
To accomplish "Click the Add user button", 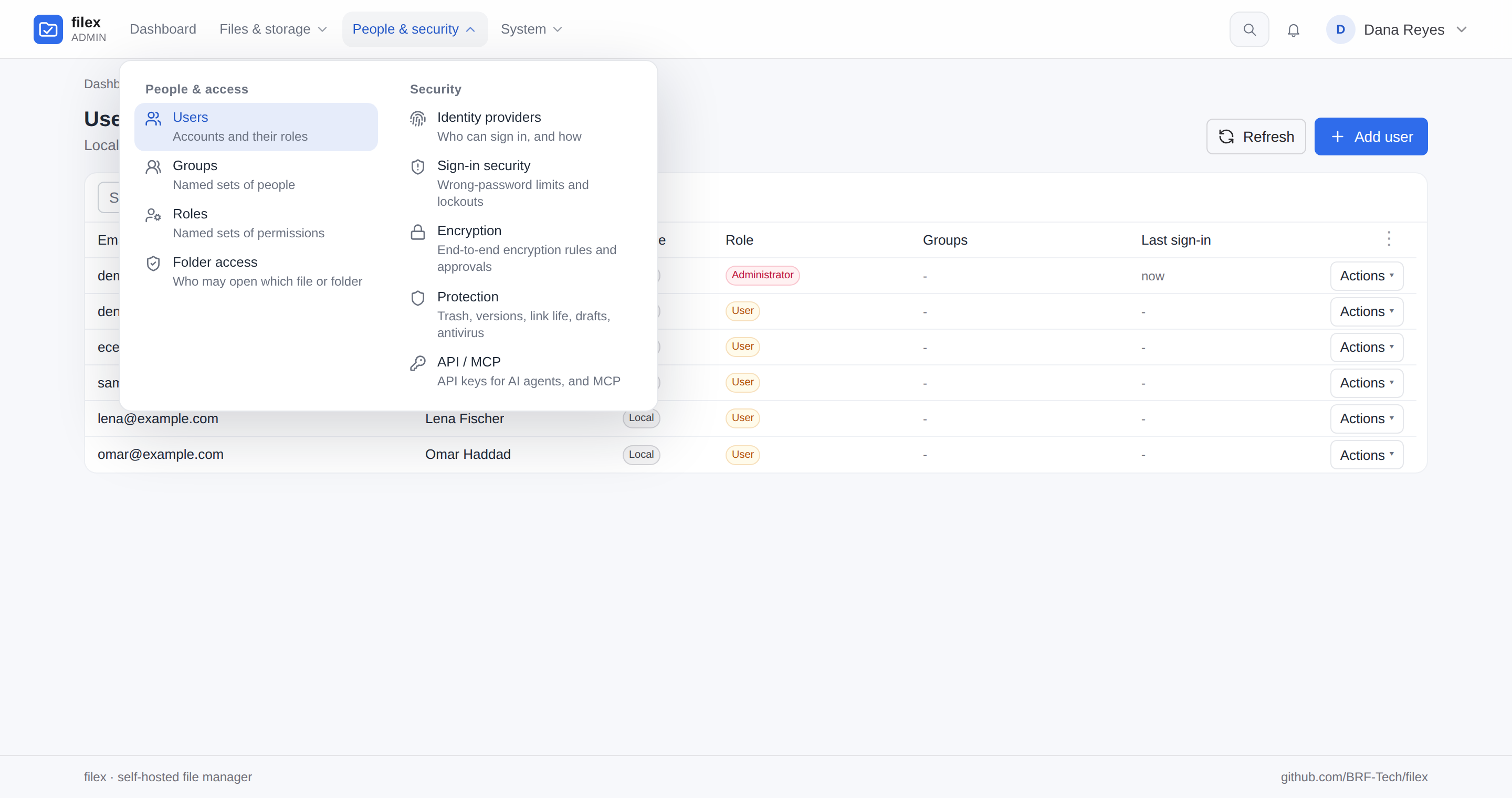I will [1371, 136].
